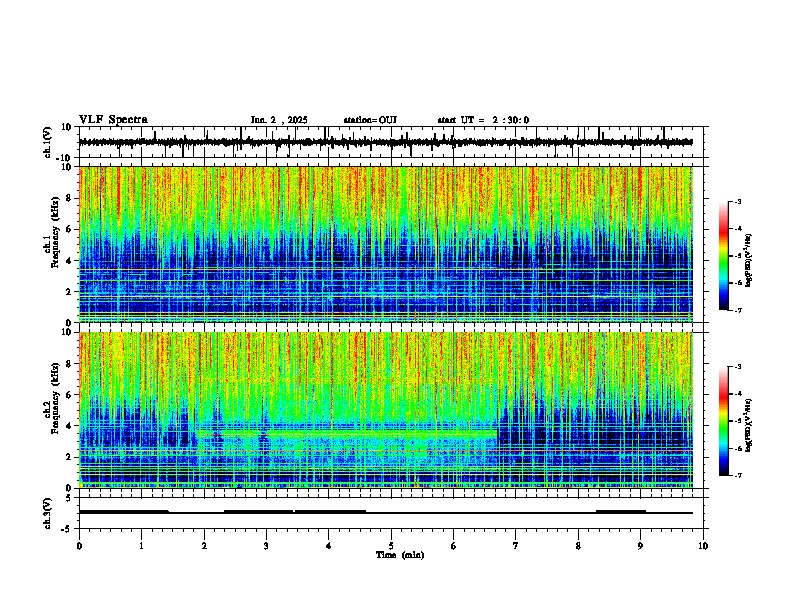Click the ch.2 spectrogram color bar
792x612 pixels.
(x=723, y=421)
